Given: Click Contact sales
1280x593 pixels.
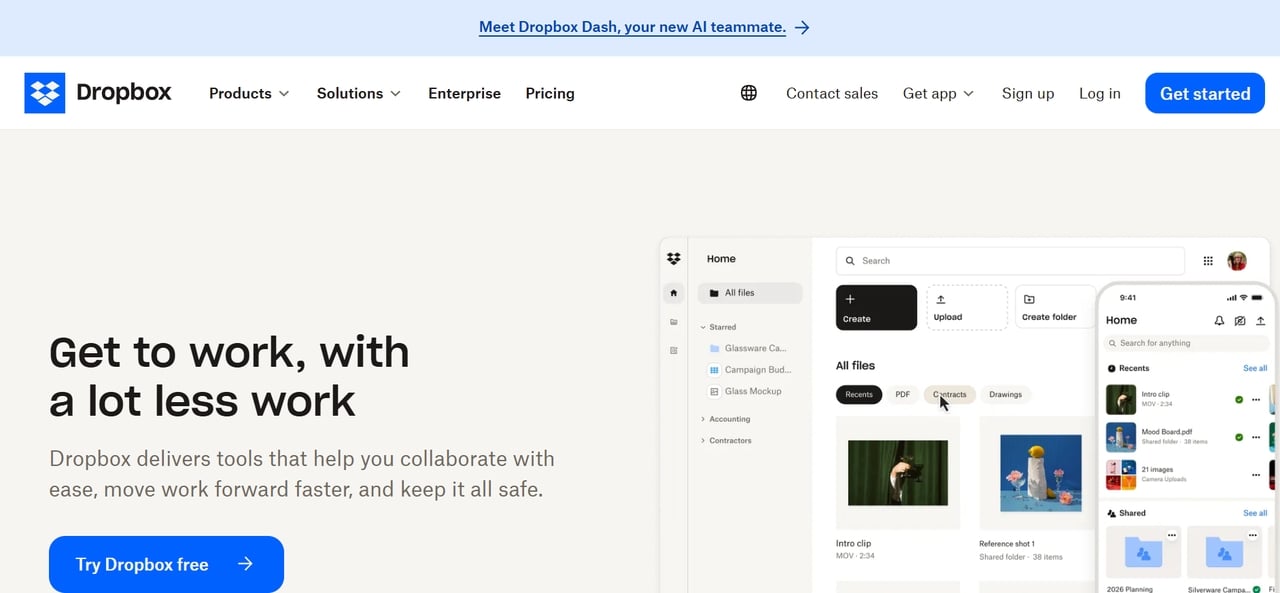Looking at the screenshot, I should click(x=832, y=93).
